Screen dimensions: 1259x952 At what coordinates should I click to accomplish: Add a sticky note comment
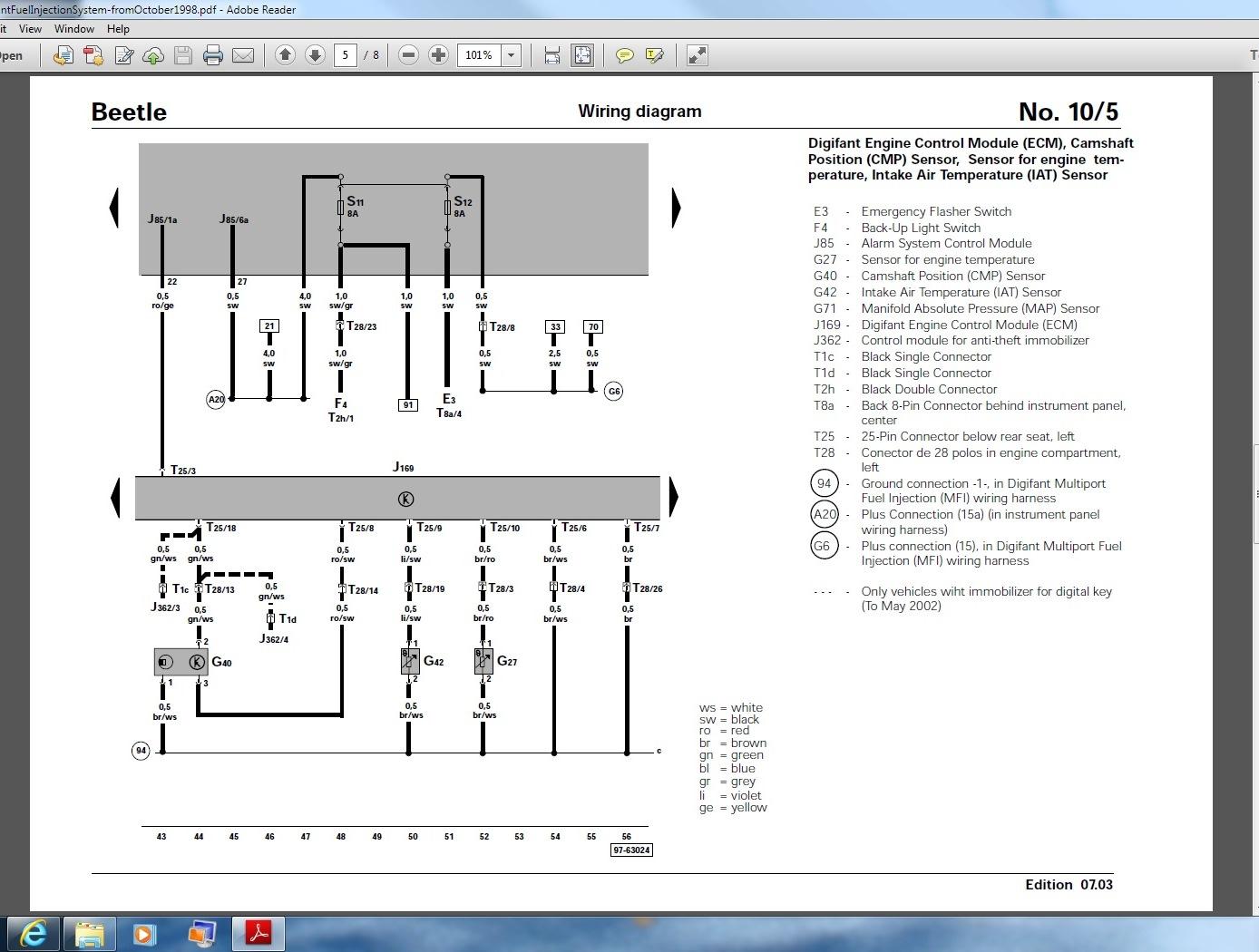point(624,56)
